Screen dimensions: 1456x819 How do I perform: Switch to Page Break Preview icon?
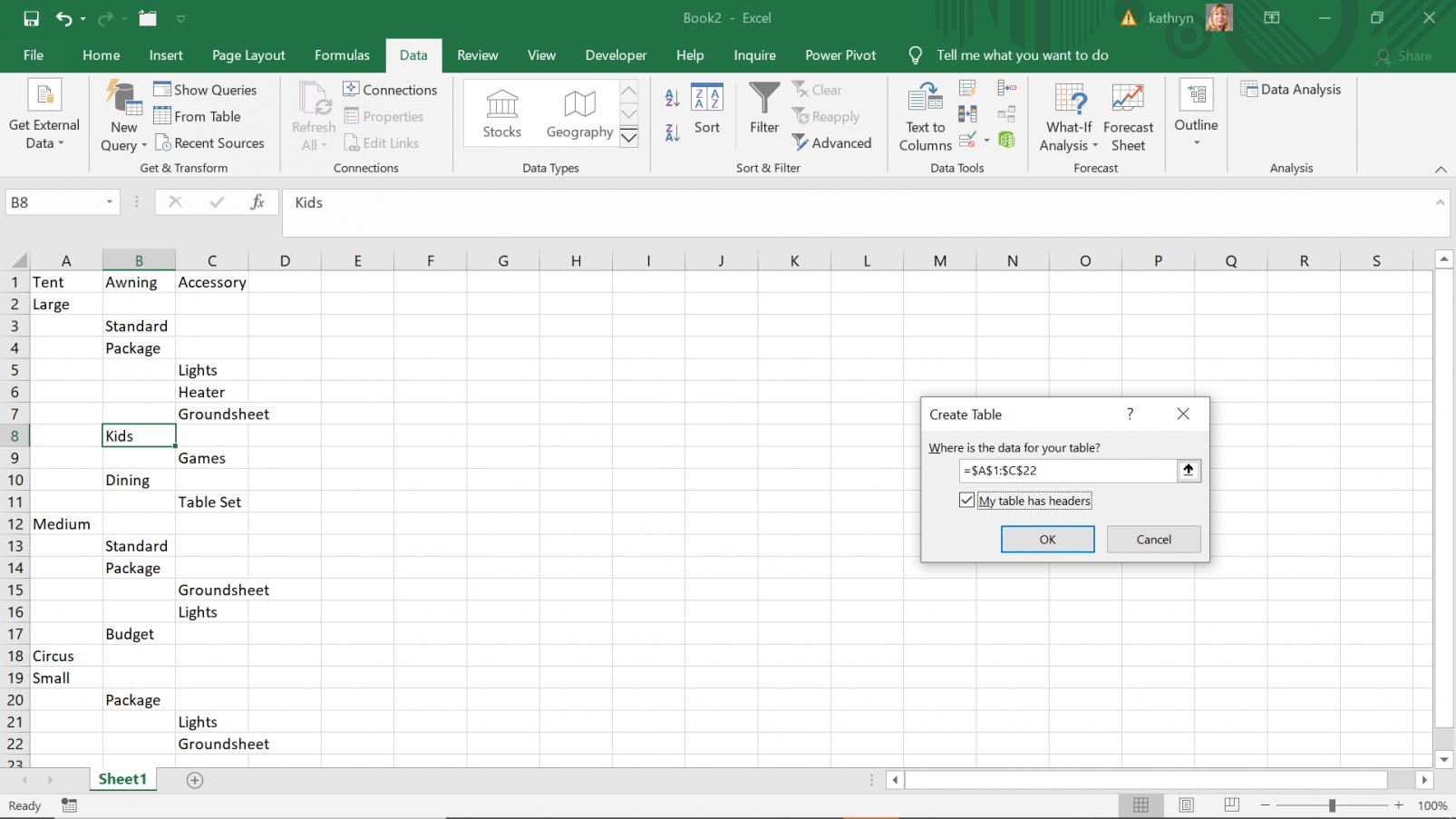(1231, 804)
